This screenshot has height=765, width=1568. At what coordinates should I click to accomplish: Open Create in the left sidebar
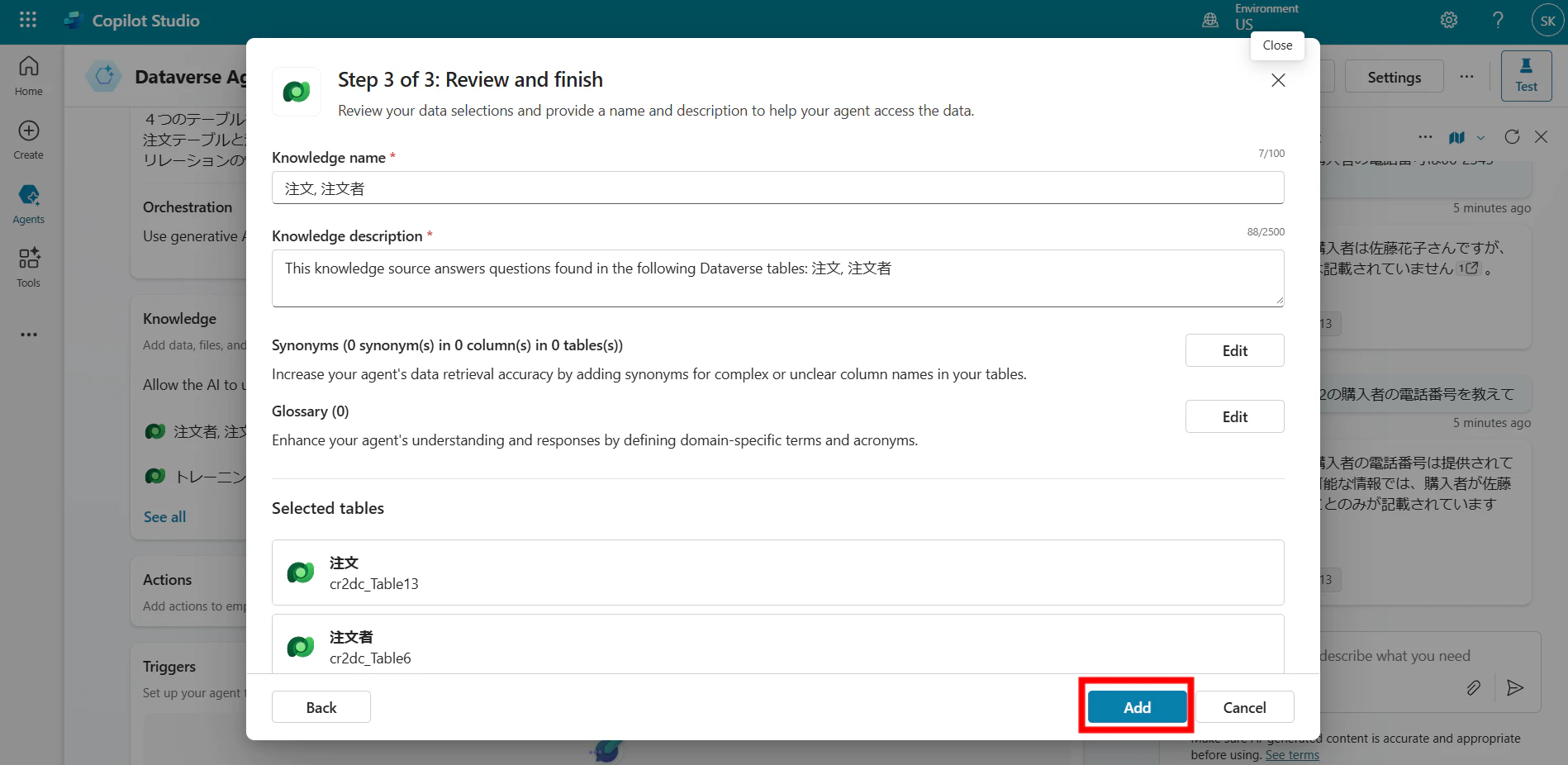click(29, 140)
